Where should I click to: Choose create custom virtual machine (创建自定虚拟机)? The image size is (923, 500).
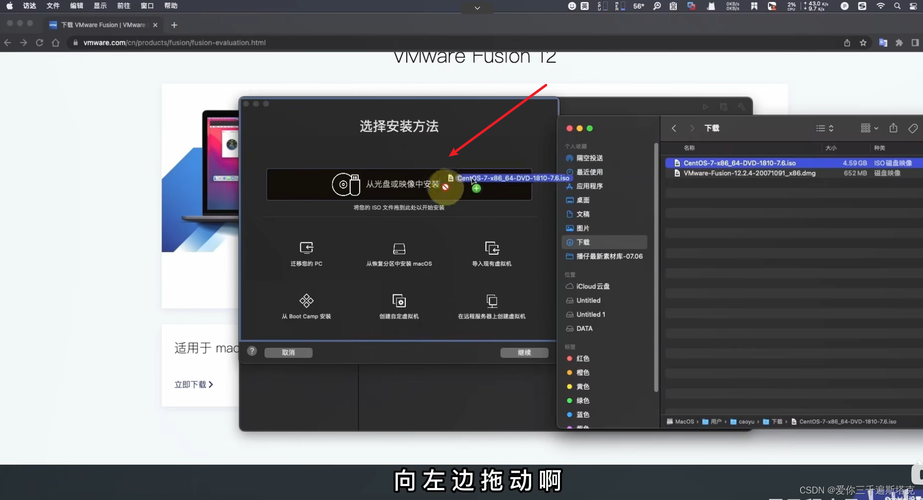(x=399, y=306)
